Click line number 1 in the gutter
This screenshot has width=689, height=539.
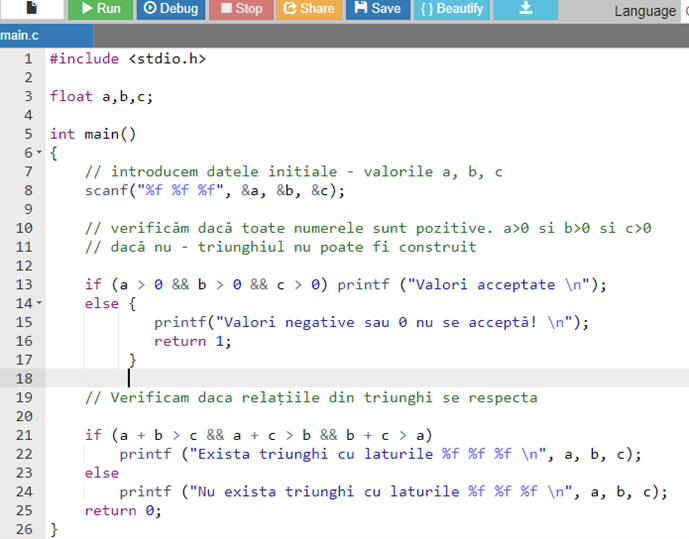click(x=28, y=59)
